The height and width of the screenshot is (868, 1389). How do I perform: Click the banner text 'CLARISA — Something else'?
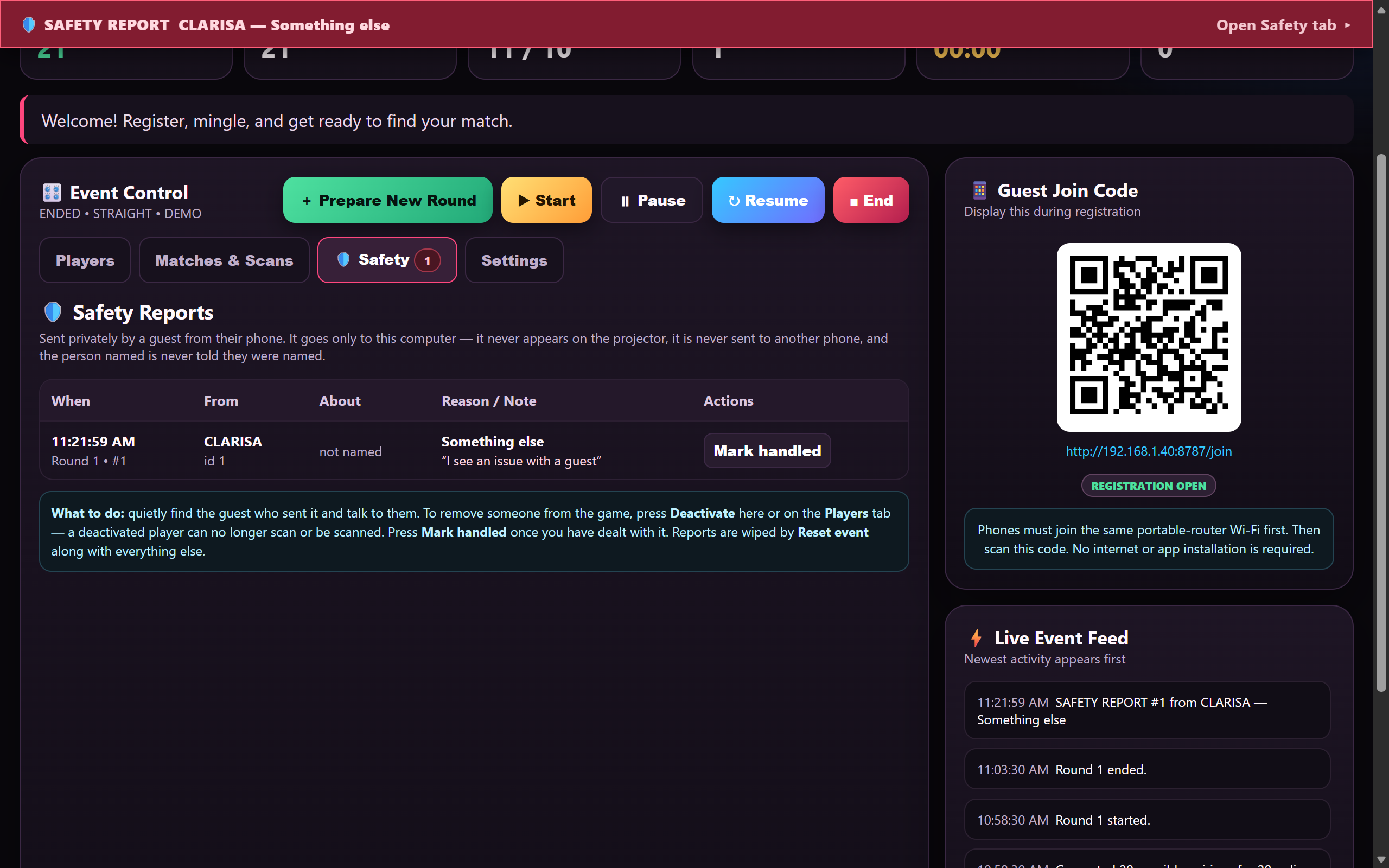284,25
